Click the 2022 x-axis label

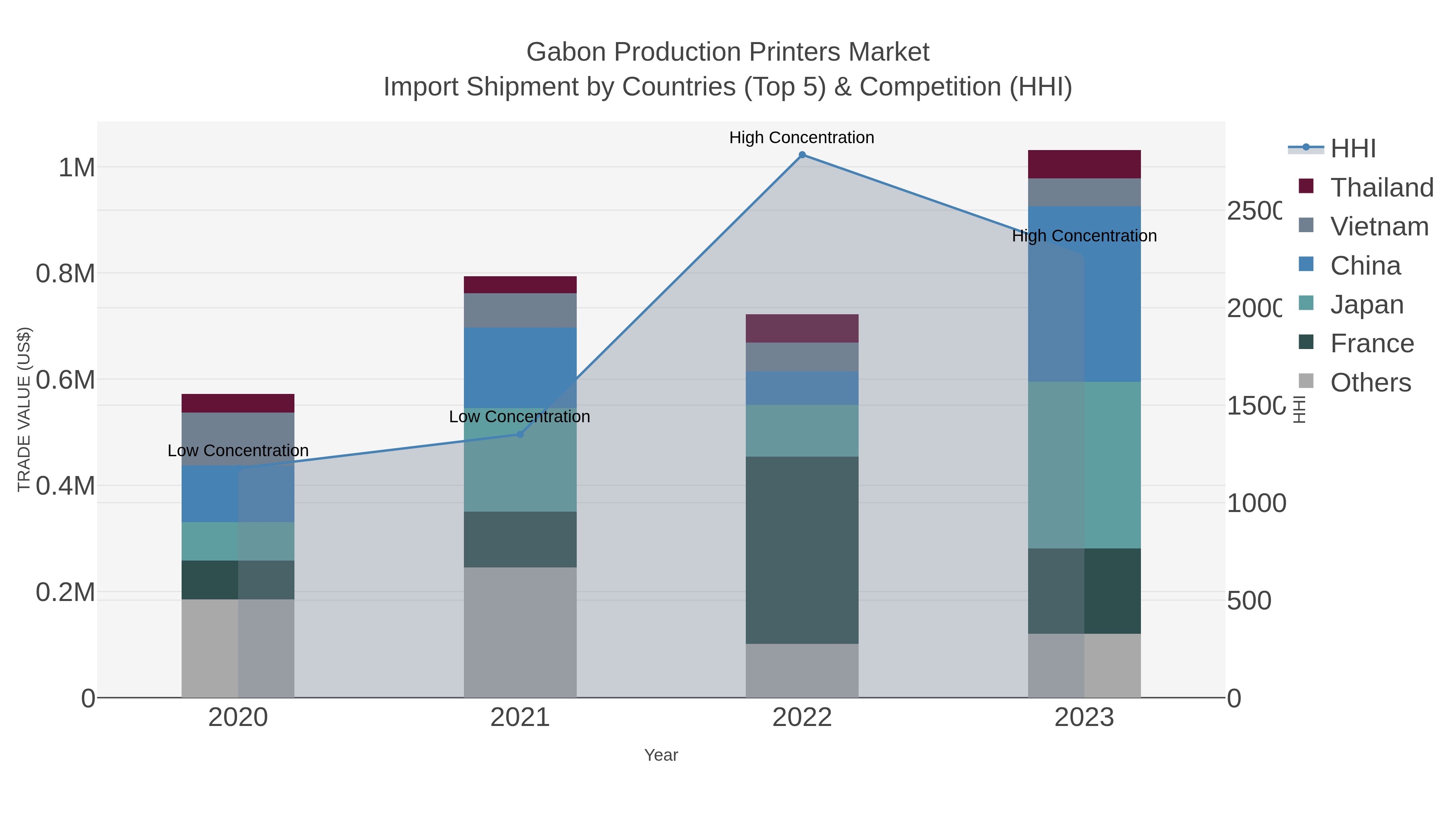802,718
